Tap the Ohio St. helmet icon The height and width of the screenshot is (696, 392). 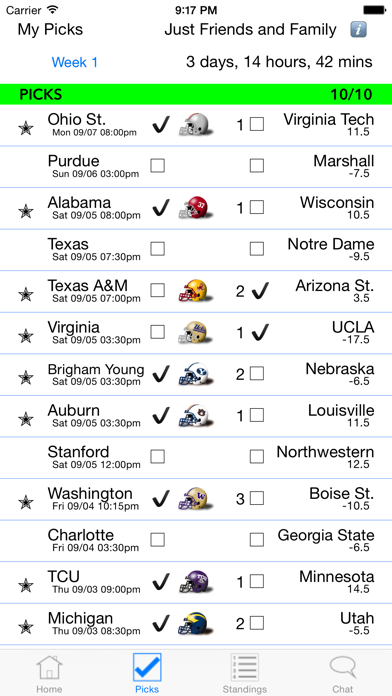coord(195,124)
